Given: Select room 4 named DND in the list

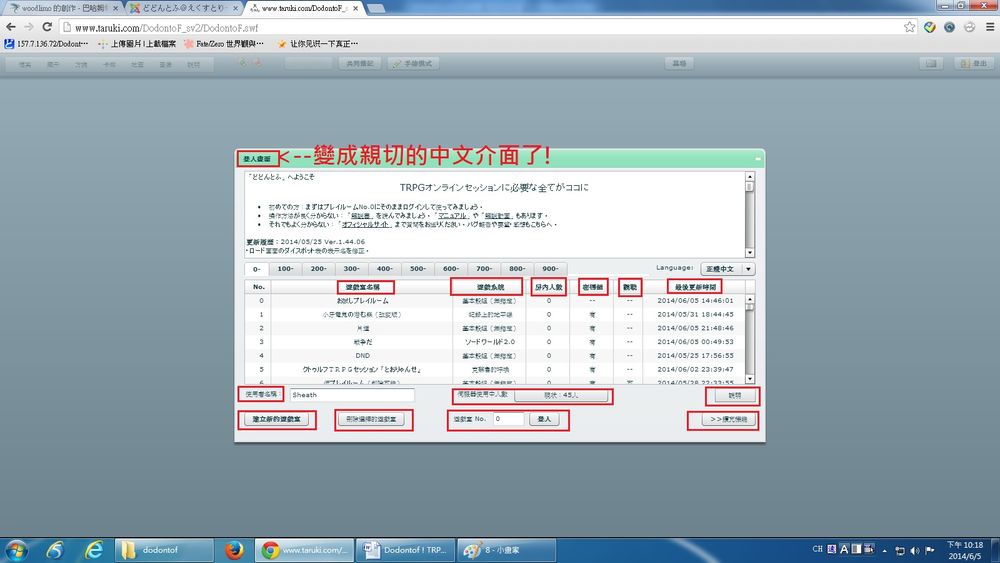Looking at the screenshot, I should tap(362, 355).
